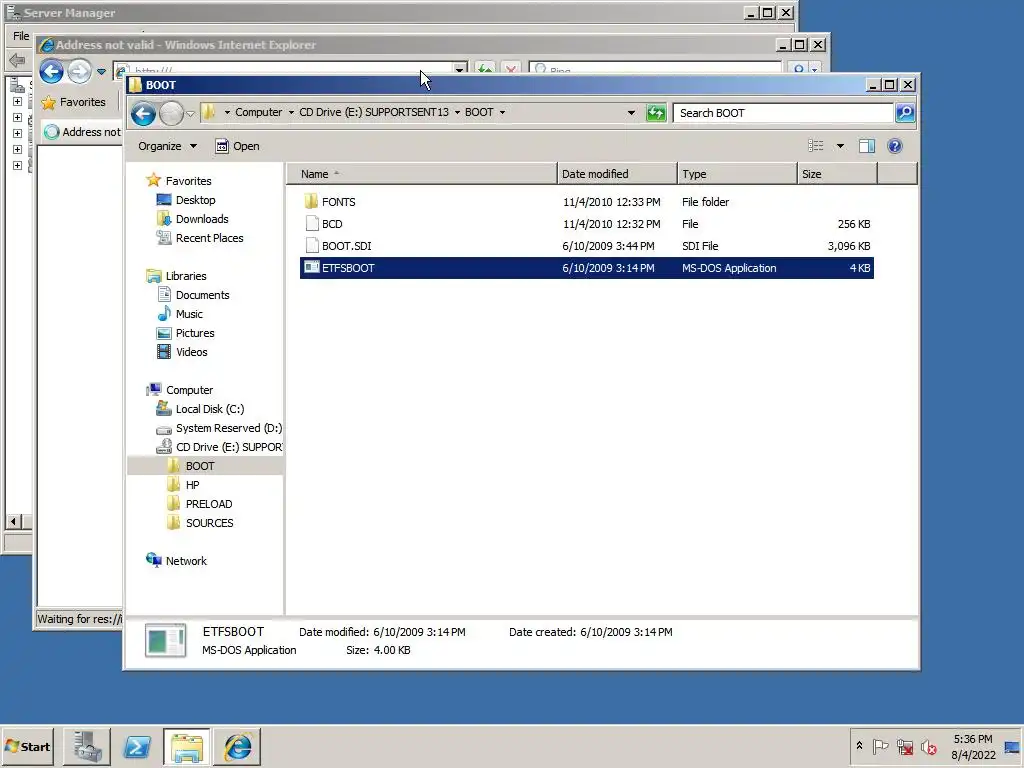Click Internet Explorer taskbar button
1024x768 pixels.
tap(237, 746)
